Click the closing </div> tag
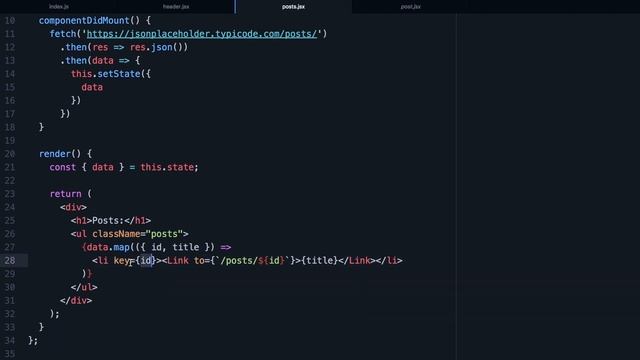 point(76,301)
